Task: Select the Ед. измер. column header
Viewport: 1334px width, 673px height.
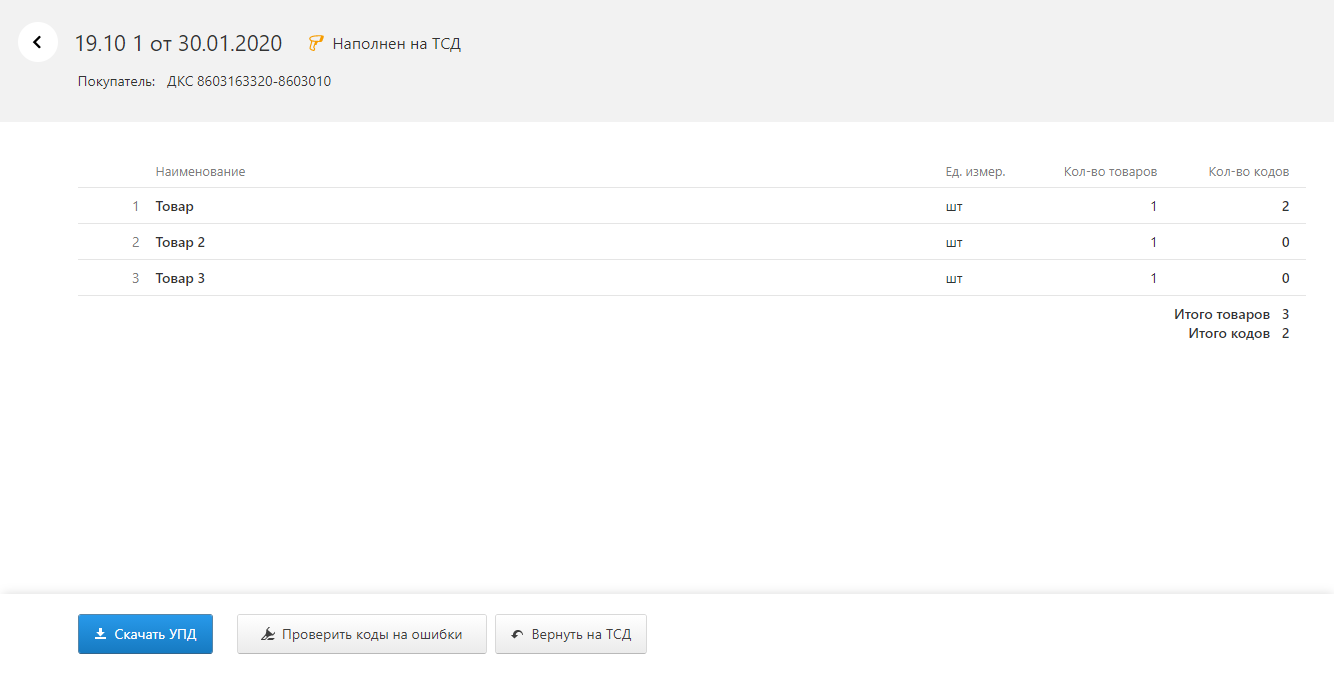Action: tap(975, 172)
